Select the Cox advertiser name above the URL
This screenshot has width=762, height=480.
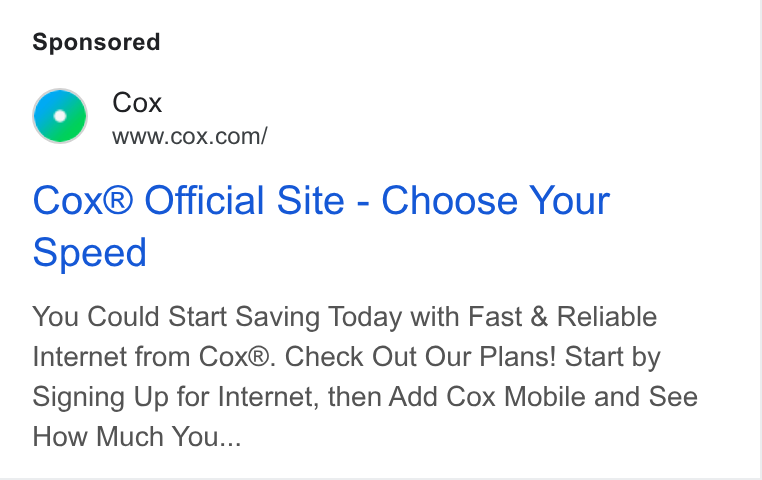tap(137, 103)
